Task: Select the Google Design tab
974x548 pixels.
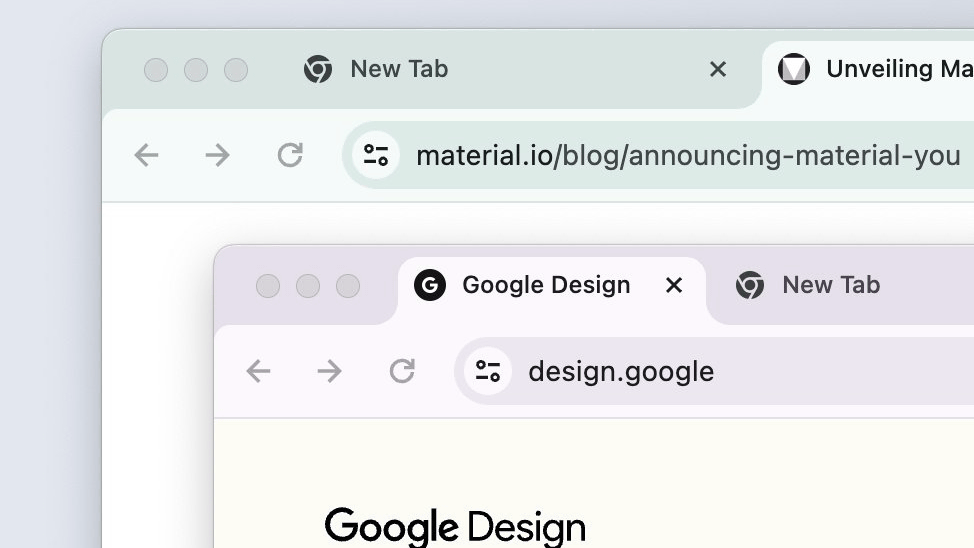Action: coord(546,285)
